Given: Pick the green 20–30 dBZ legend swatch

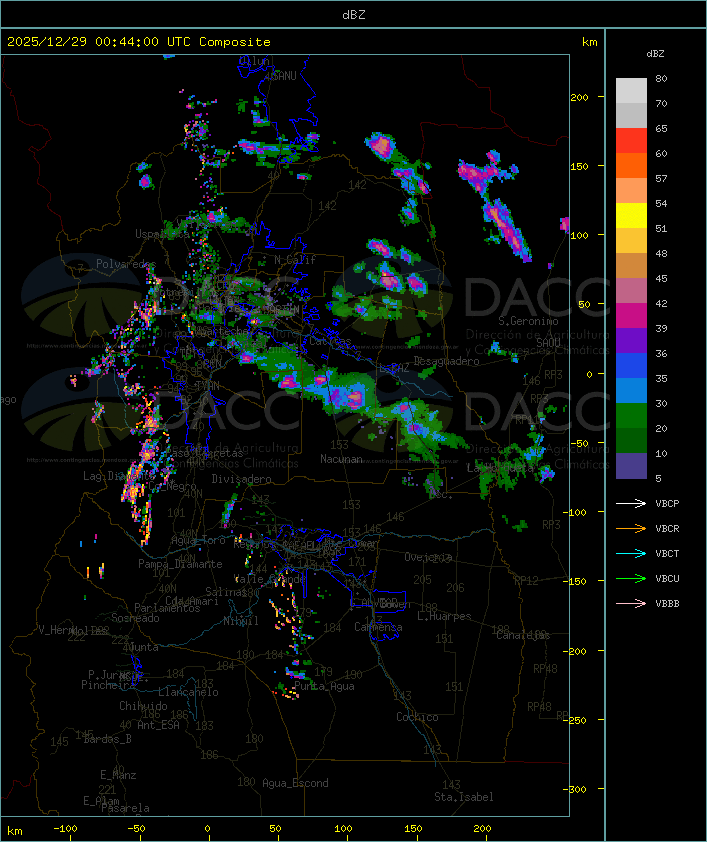Looking at the screenshot, I should point(631,416).
